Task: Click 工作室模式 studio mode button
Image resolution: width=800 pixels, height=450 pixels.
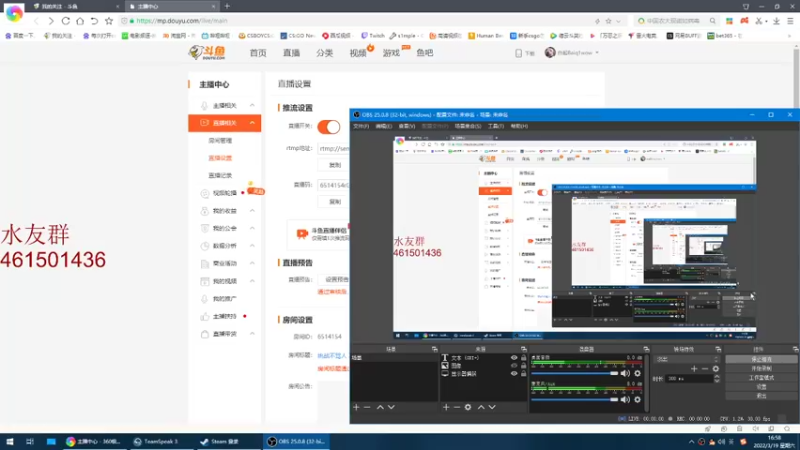Action: click(x=761, y=378)
